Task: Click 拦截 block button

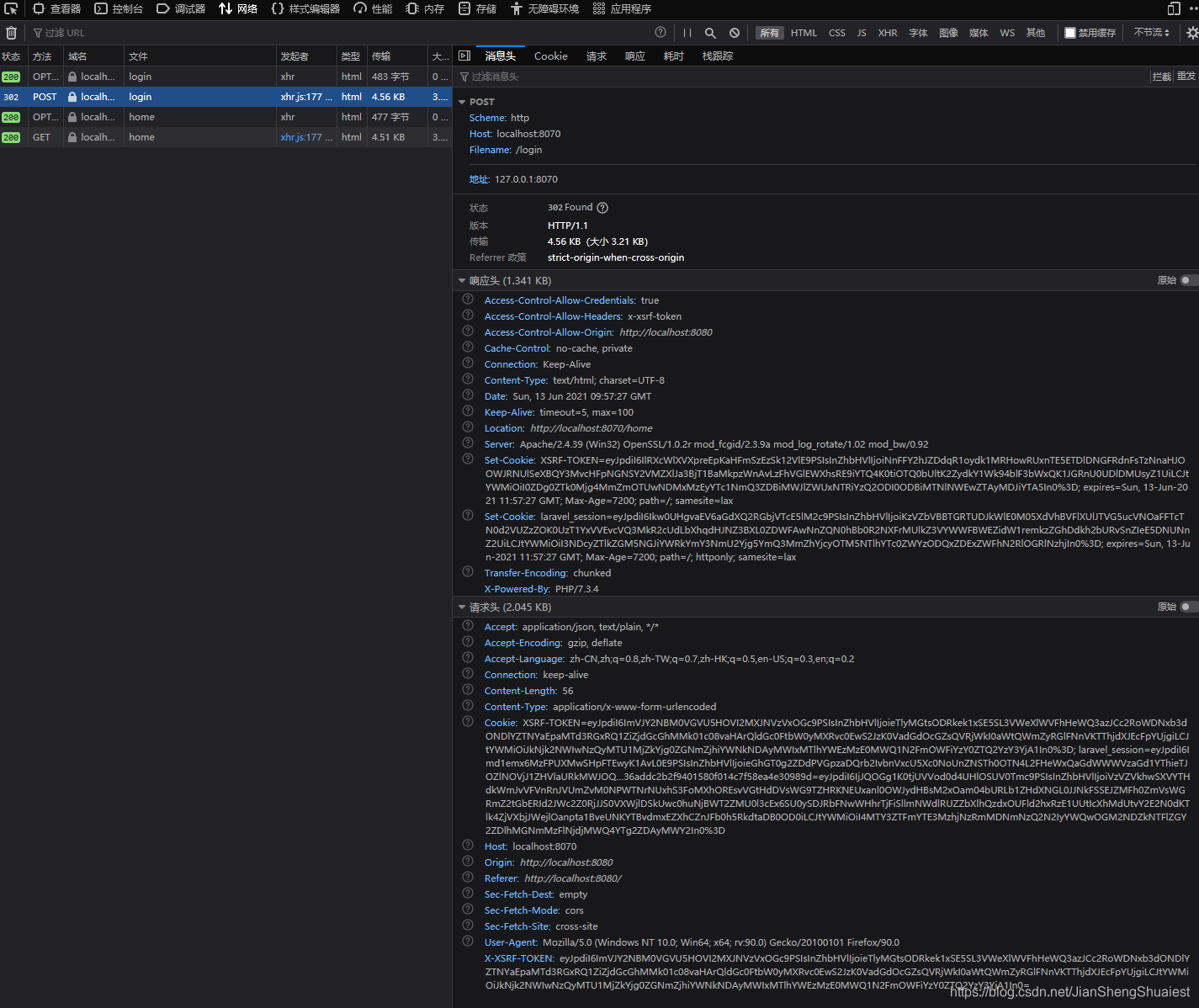Action: tap(1162, 77)
